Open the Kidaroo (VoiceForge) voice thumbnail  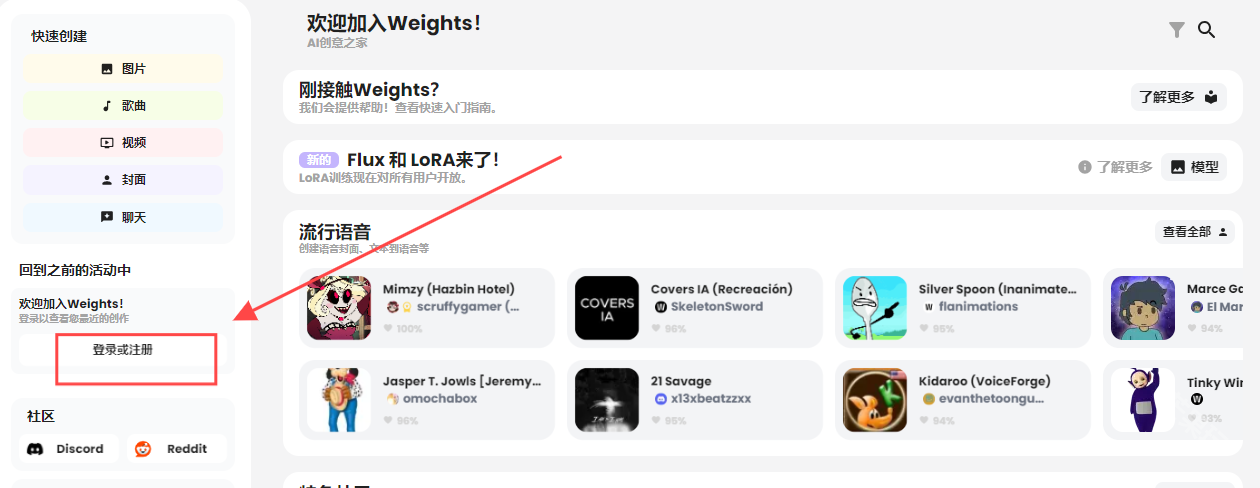click(x=875, y=400)
